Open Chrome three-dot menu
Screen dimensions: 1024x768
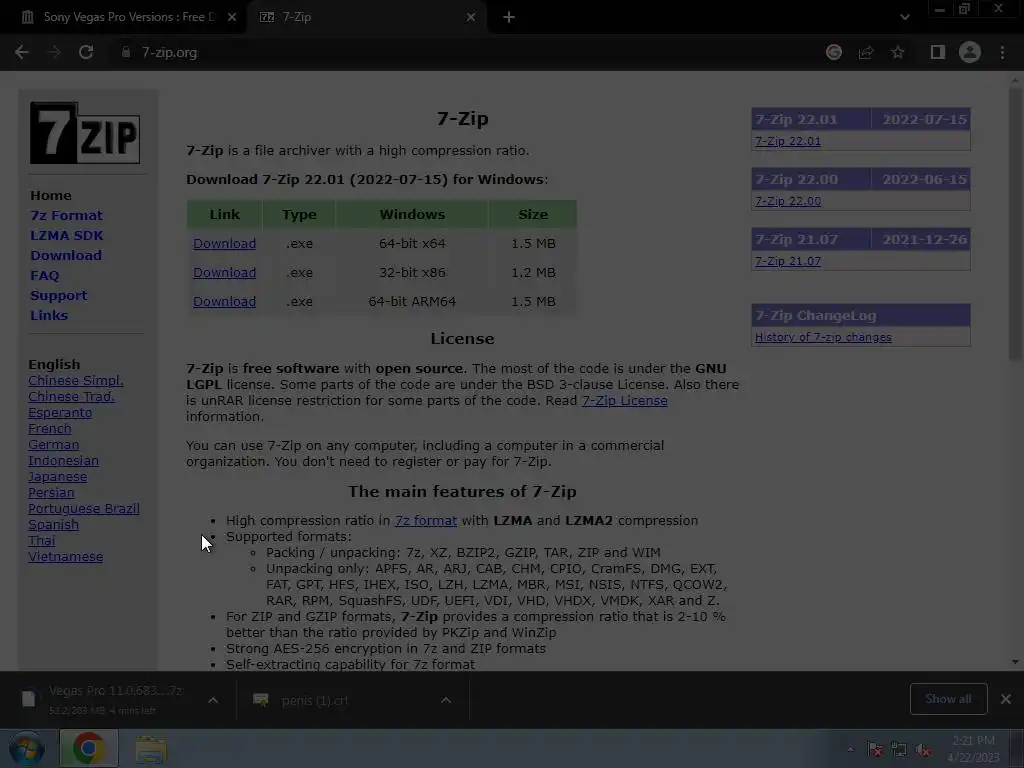pos(1002,52)
